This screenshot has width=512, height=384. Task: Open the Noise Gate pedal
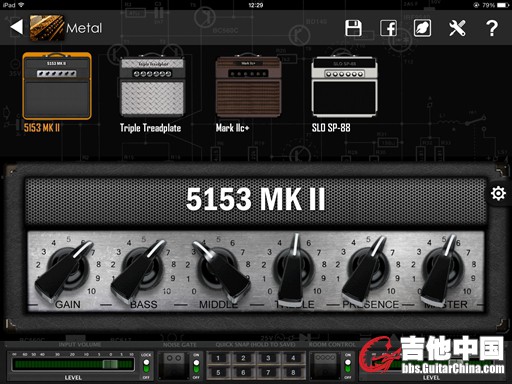click(173, 366)
